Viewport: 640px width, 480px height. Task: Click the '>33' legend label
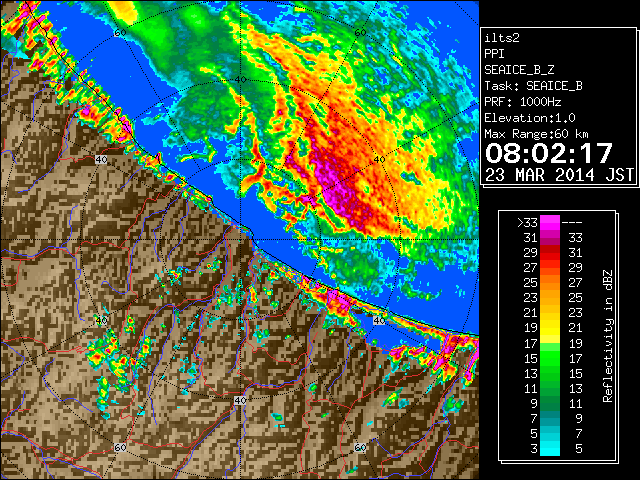click(x=527, y=223)
